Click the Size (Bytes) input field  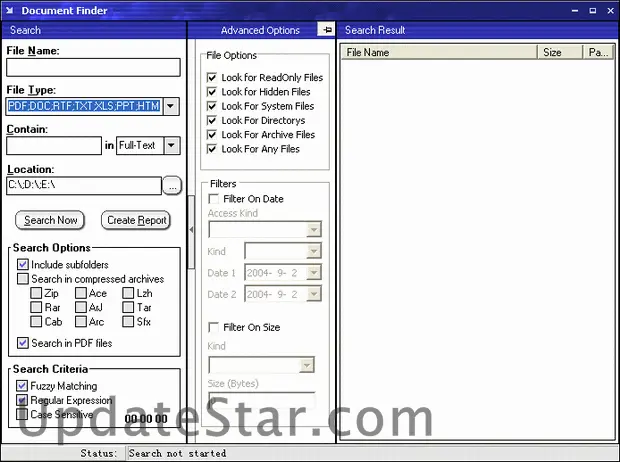pyautogui.click(x=262, y=401)
